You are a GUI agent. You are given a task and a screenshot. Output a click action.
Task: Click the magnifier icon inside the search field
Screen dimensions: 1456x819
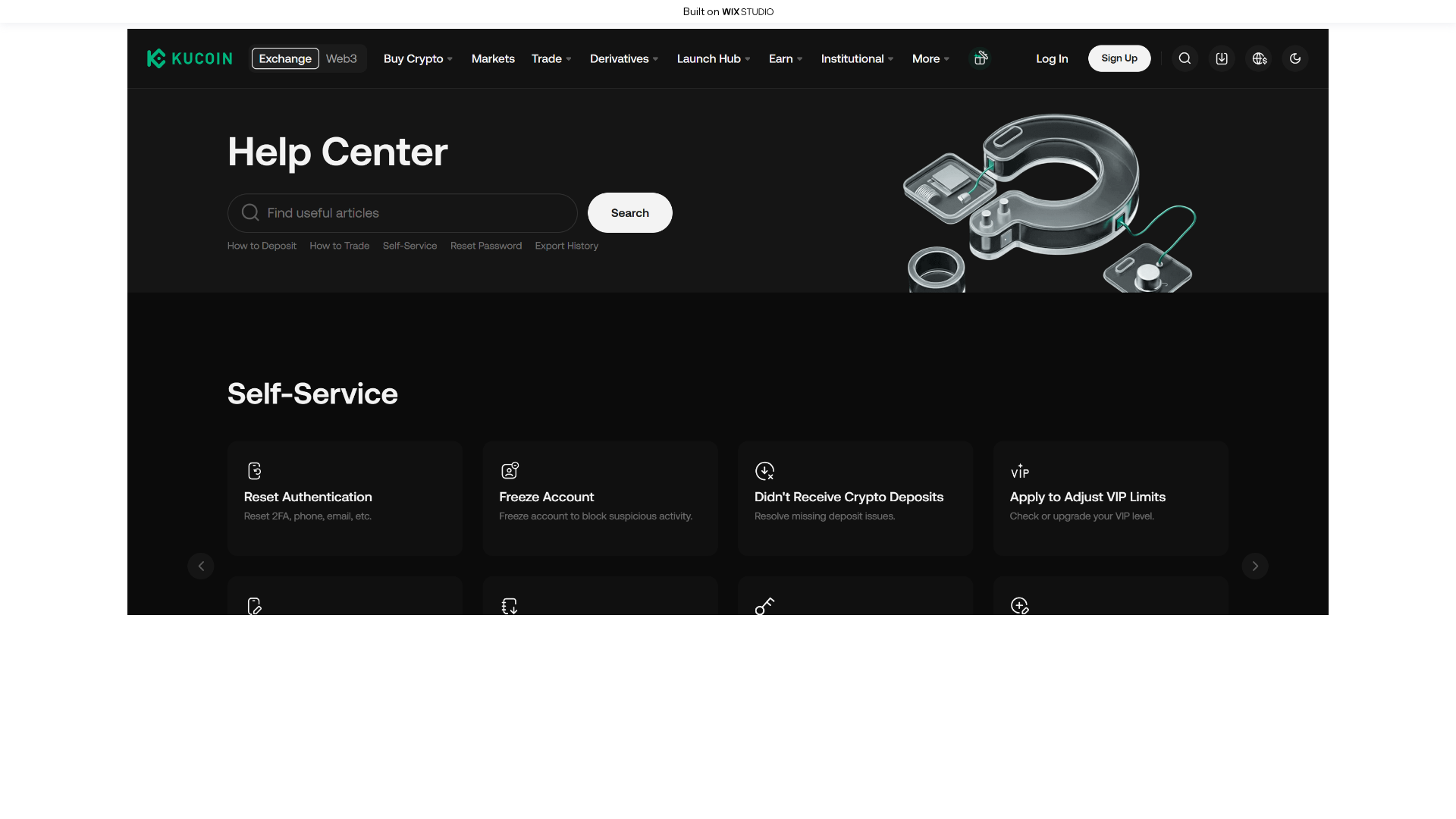click(250, 212)
